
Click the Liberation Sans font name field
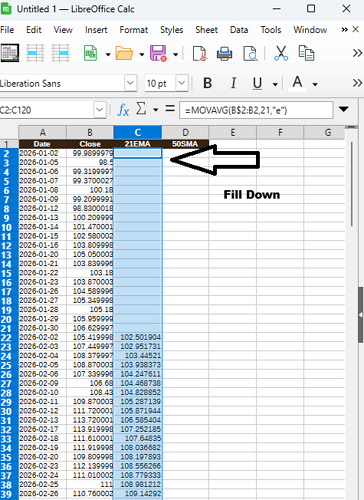tap(62, 83)
